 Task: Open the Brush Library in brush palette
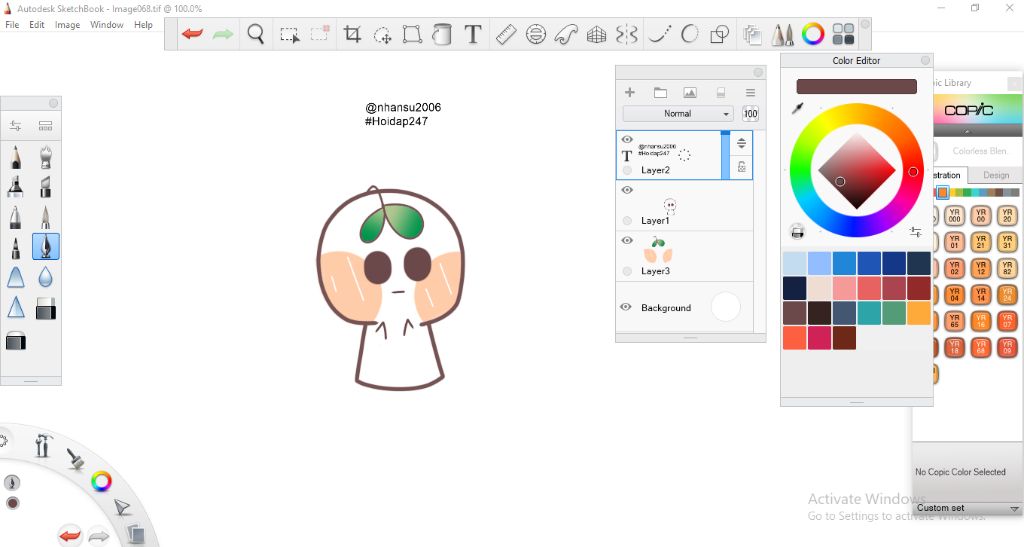pos(46,125)
